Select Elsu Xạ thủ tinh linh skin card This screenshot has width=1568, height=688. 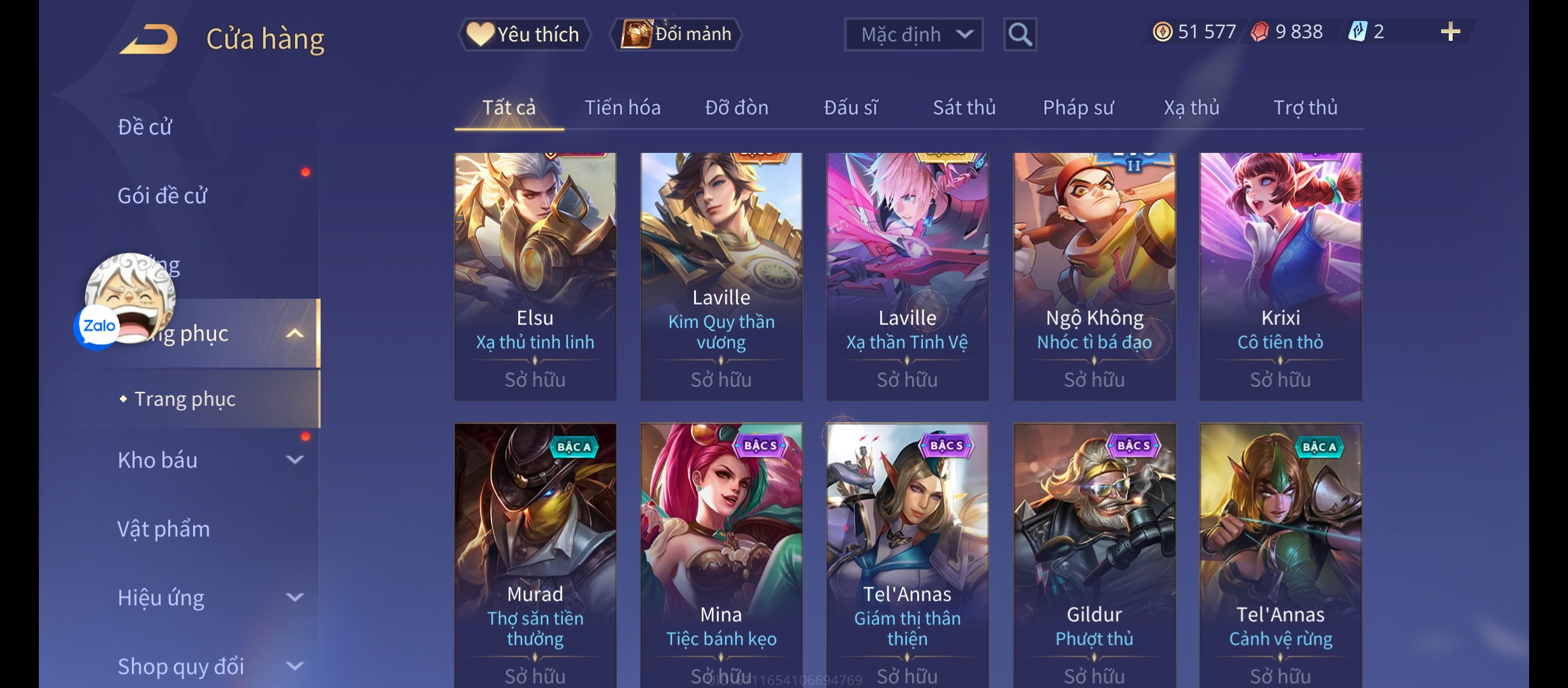[x=535, y=276]
